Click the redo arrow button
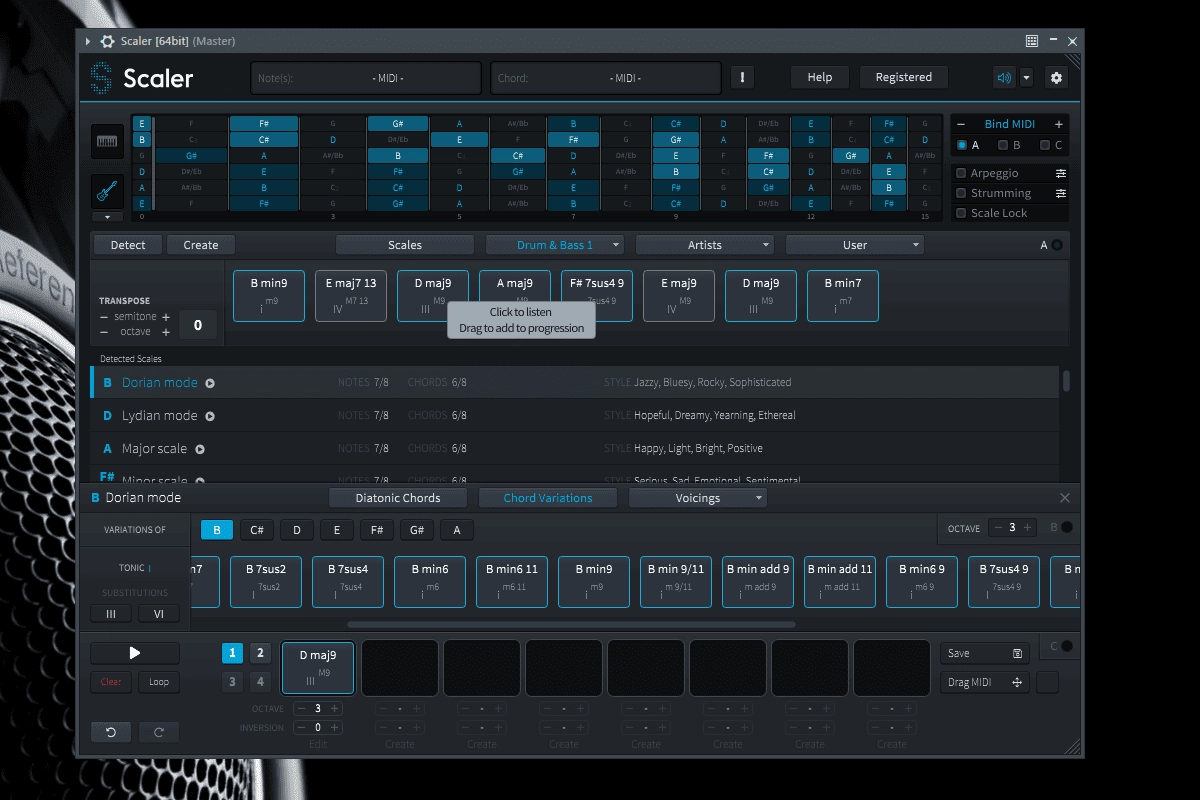 (159, 733)
